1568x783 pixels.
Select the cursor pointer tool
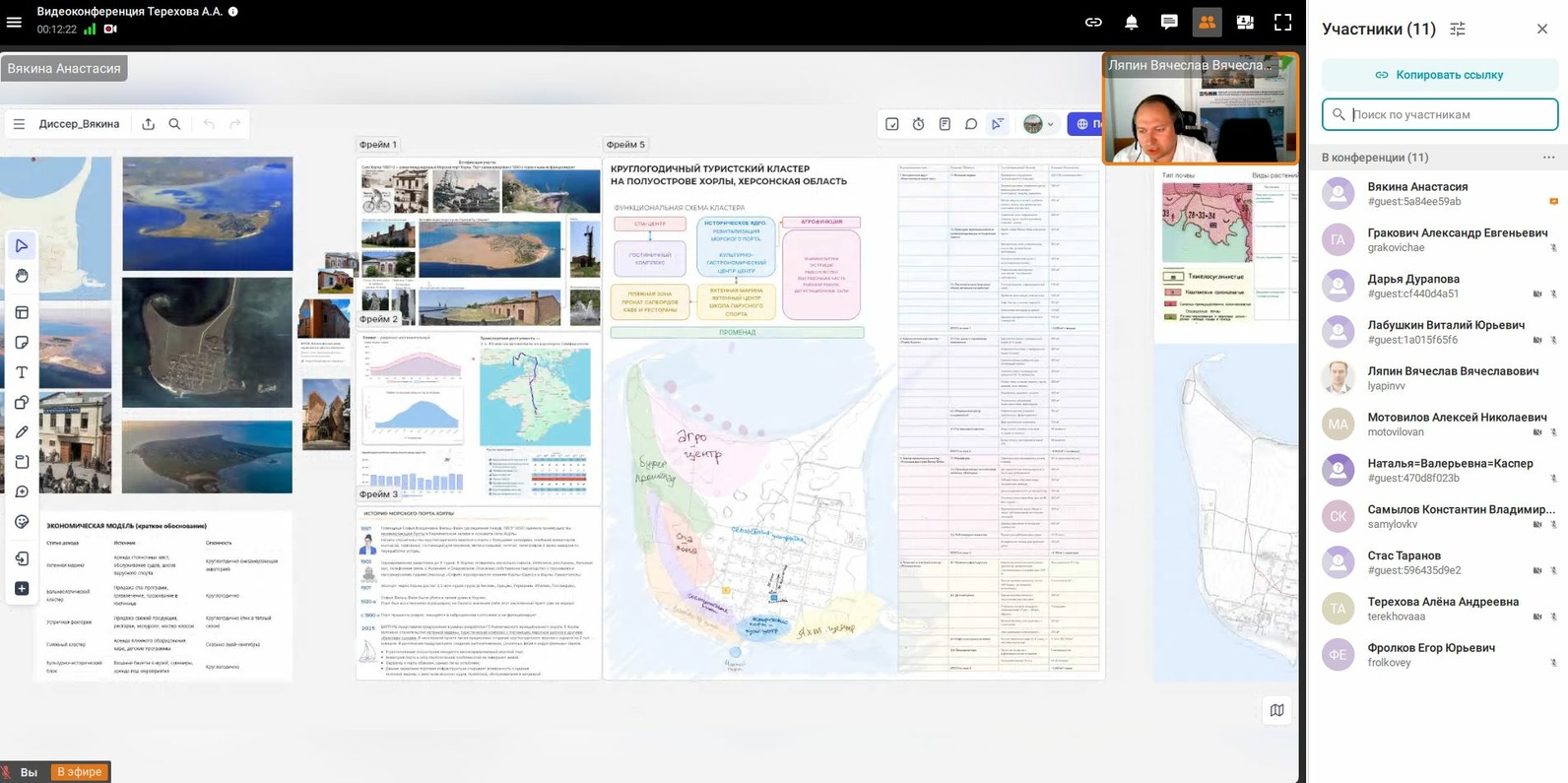click(x=22, y=245)
